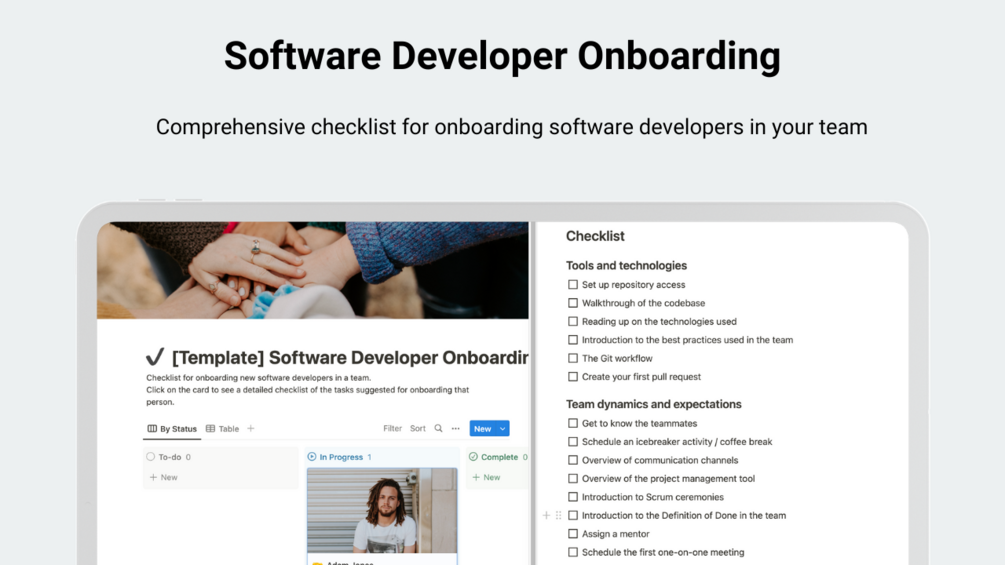This screenshot has width=1005, height=565.
Task: Check 'Get to know the teammates'
Action: pos(573,423)
